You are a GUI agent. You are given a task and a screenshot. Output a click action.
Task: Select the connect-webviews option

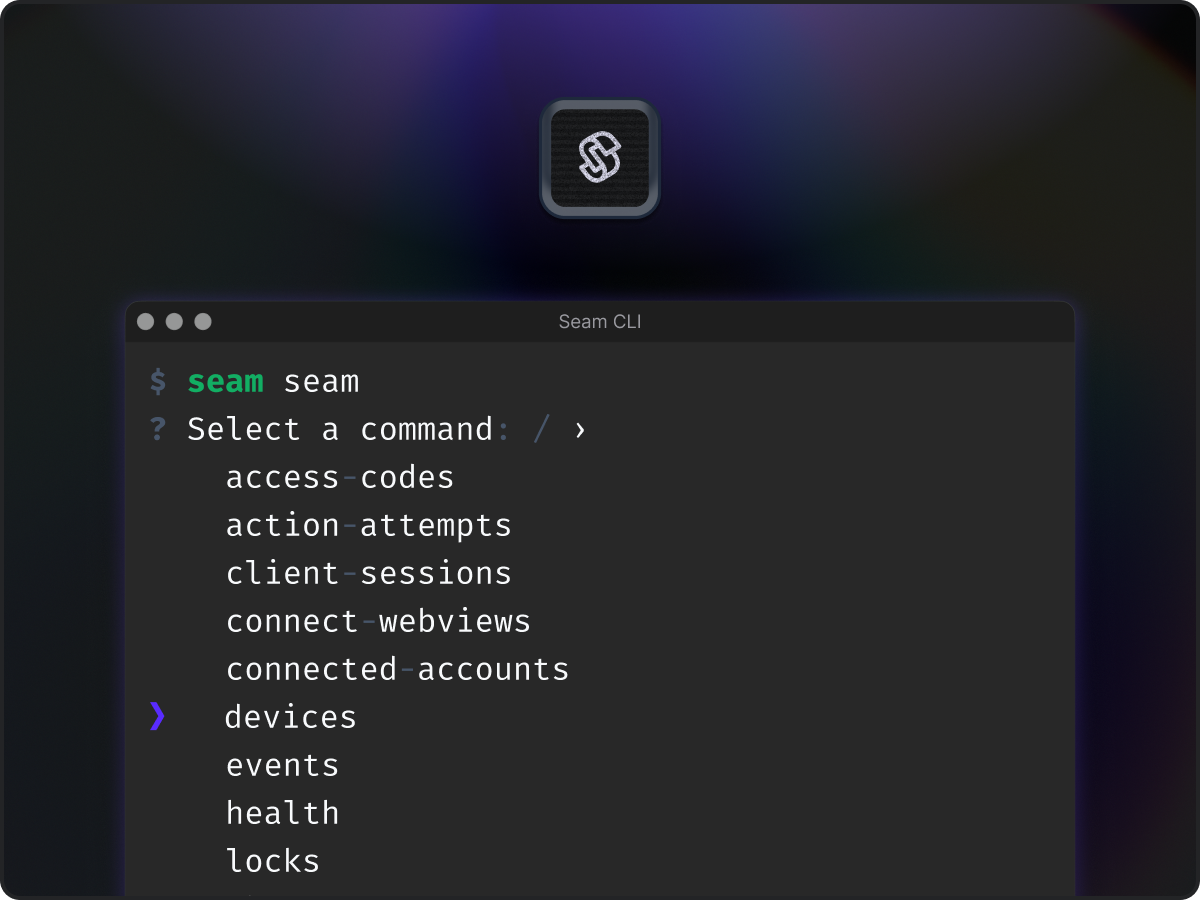tap(378, 621)
